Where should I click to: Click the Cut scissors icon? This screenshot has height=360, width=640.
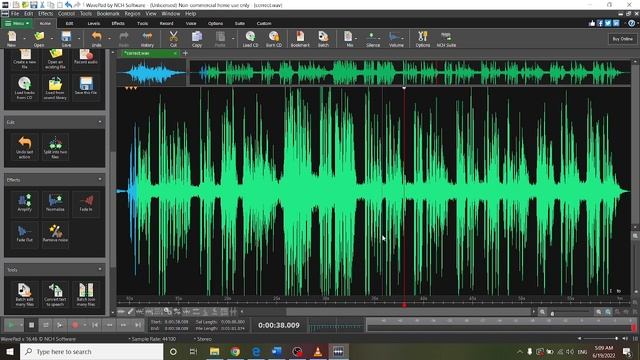pyautogui.click(x=173, y=39)
